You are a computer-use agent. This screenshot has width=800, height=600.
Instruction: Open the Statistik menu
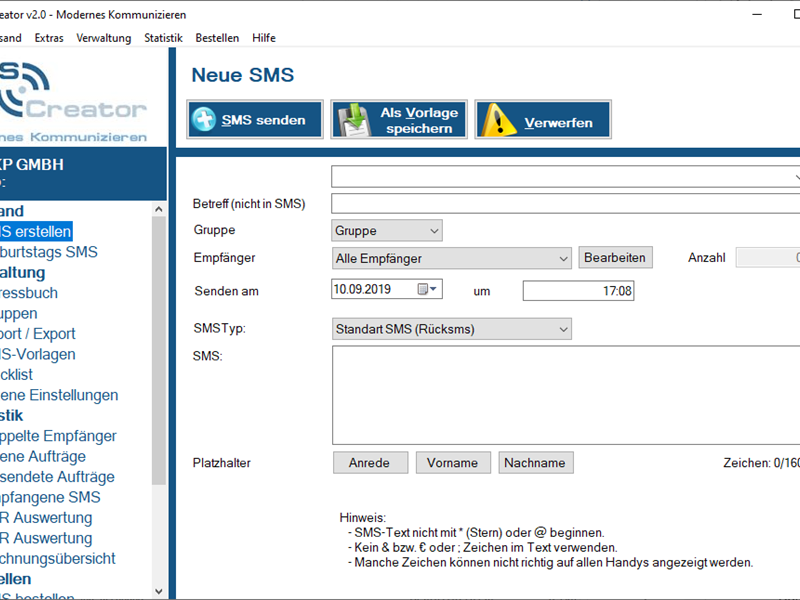click(163, 38)
